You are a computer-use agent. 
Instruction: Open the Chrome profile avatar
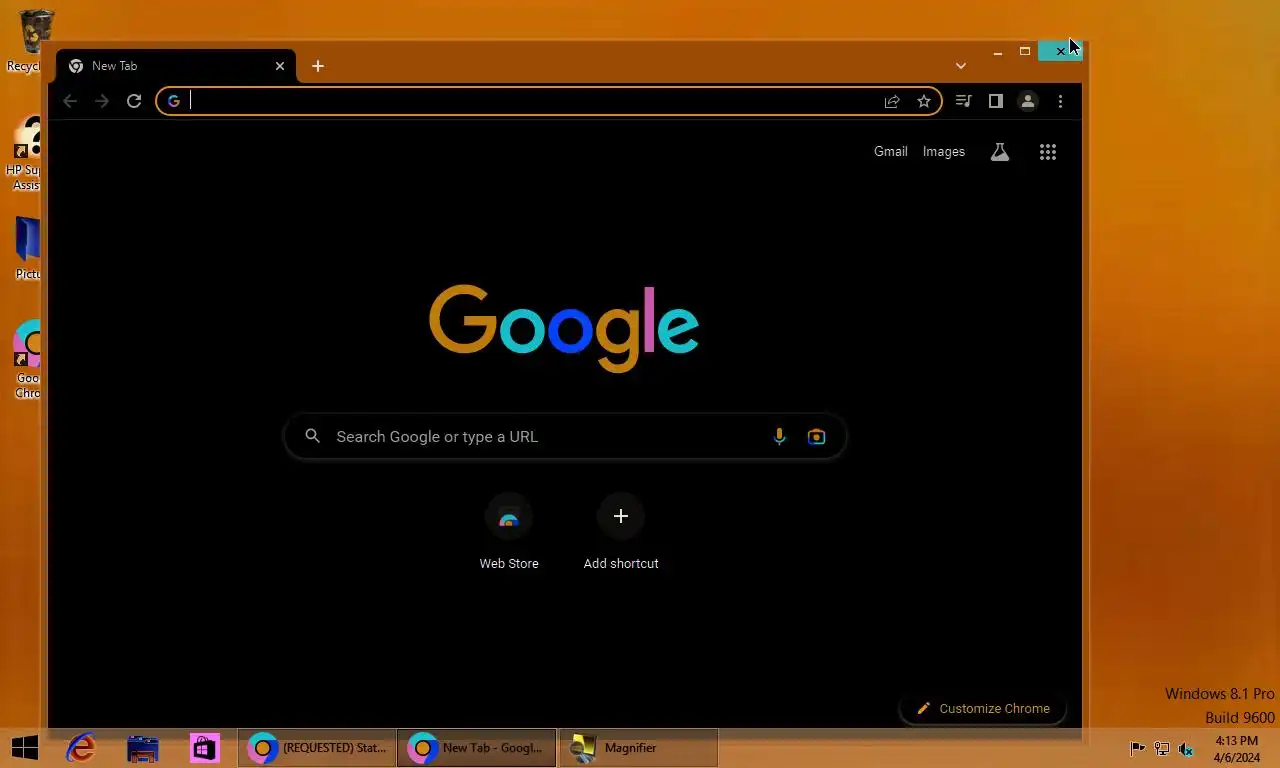coord(1027,101)
